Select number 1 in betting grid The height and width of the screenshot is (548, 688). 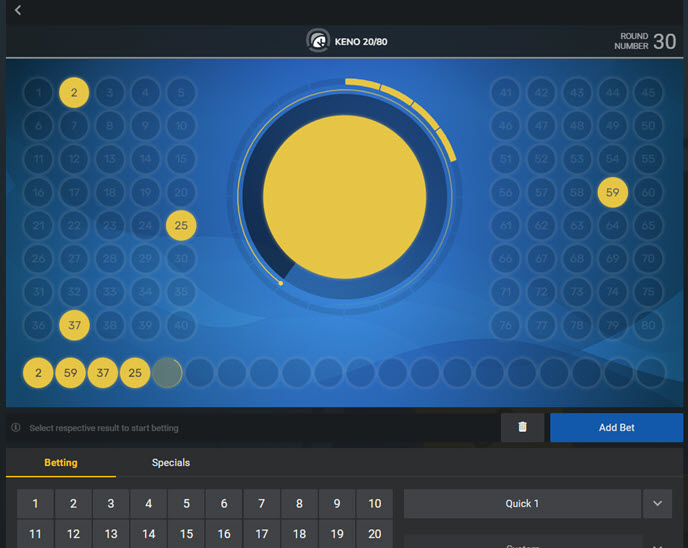coord(35,504)
